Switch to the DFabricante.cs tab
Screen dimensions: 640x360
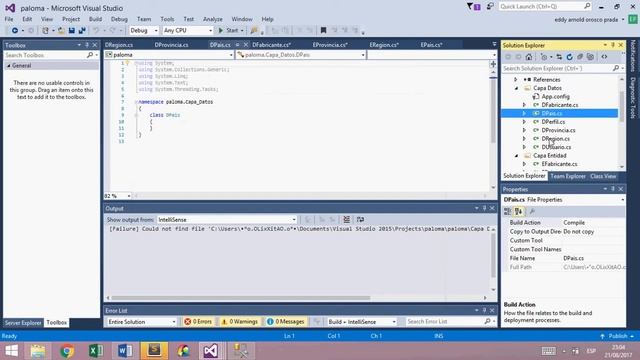point(271,45)
